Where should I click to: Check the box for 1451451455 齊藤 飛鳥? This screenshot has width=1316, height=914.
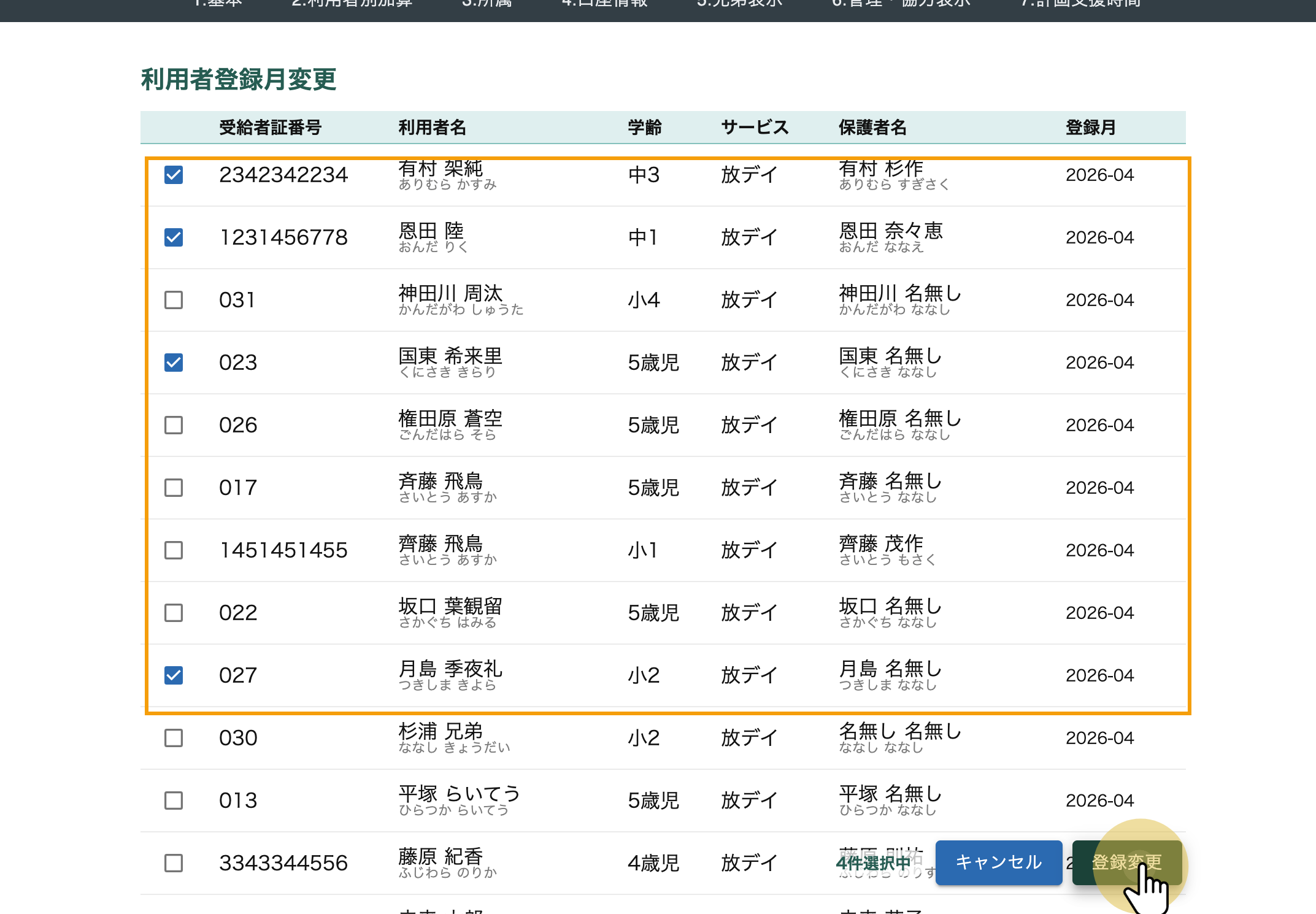click(174, 550)
